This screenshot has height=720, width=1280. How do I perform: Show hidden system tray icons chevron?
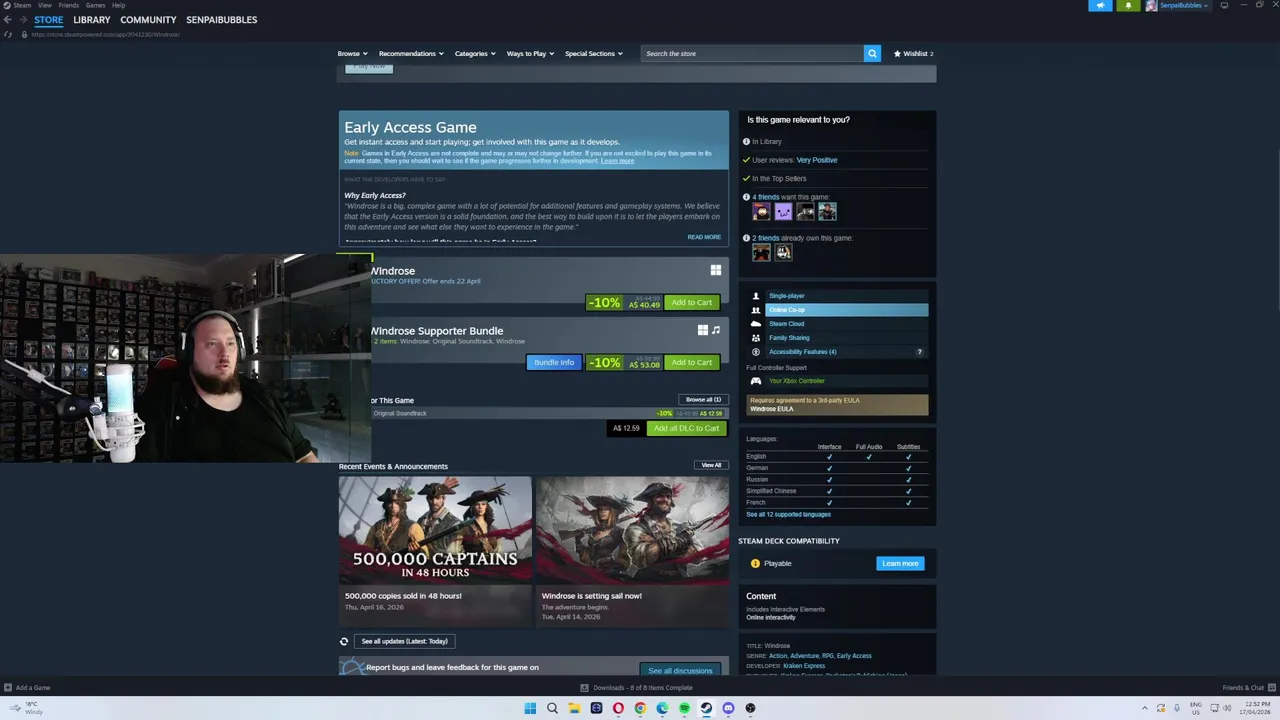(1145, 708)
